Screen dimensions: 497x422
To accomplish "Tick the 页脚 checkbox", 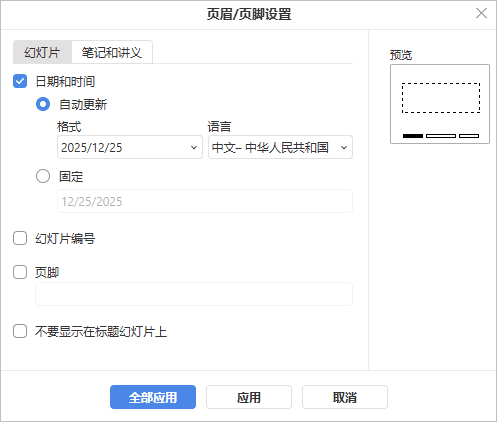I will [x=20, y=272].
